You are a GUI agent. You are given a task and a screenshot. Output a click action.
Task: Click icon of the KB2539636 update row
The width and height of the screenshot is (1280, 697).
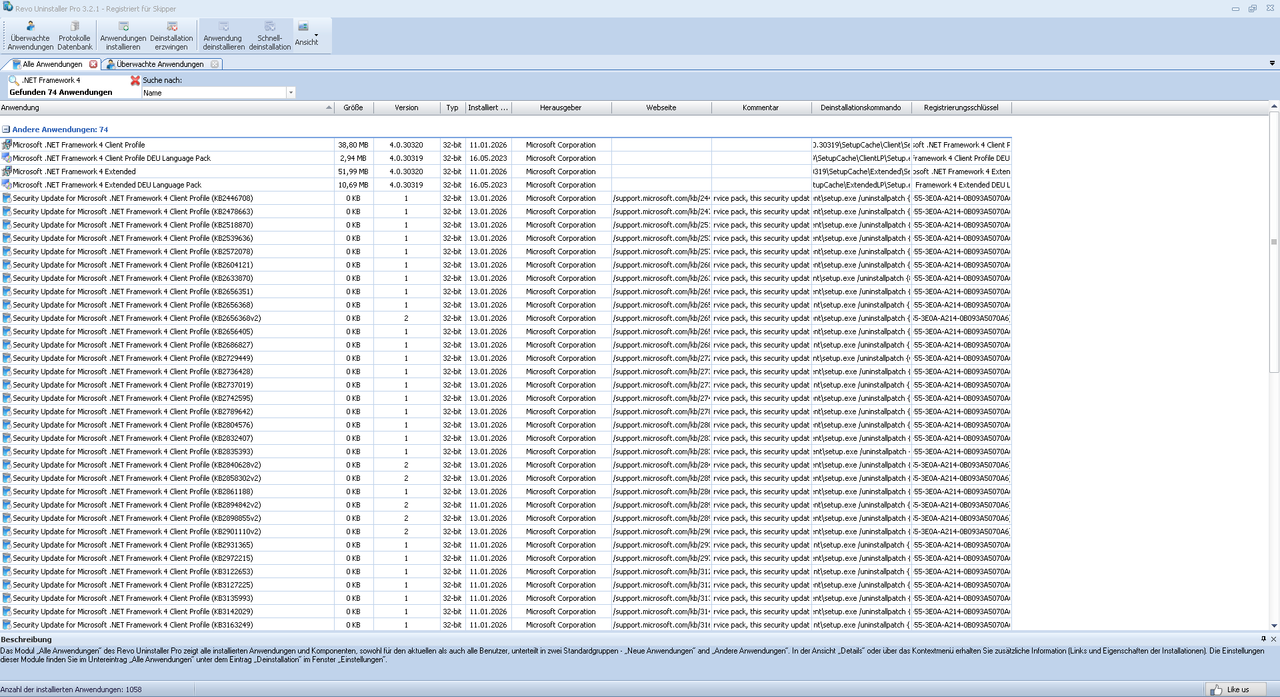tap(6, 238)
